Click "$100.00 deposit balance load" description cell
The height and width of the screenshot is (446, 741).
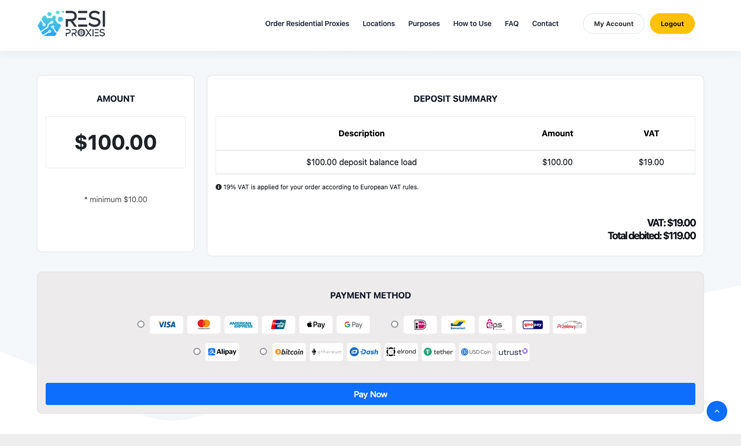pos(362,162)
